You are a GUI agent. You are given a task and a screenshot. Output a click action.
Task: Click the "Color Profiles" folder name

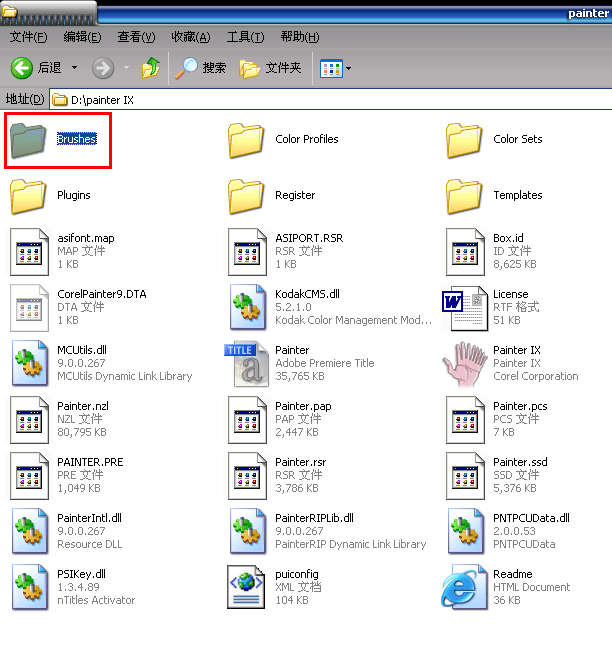pyautogui.click(x=307, y=139)
